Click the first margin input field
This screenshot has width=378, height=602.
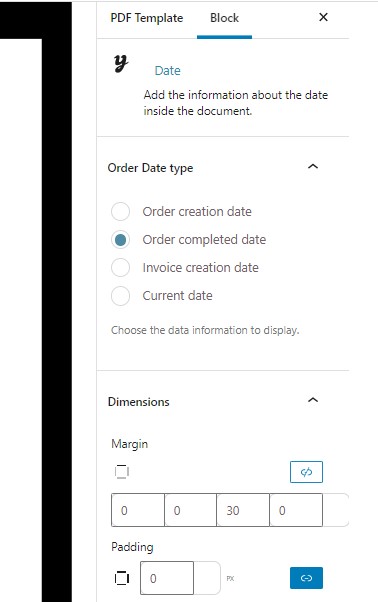138,510
